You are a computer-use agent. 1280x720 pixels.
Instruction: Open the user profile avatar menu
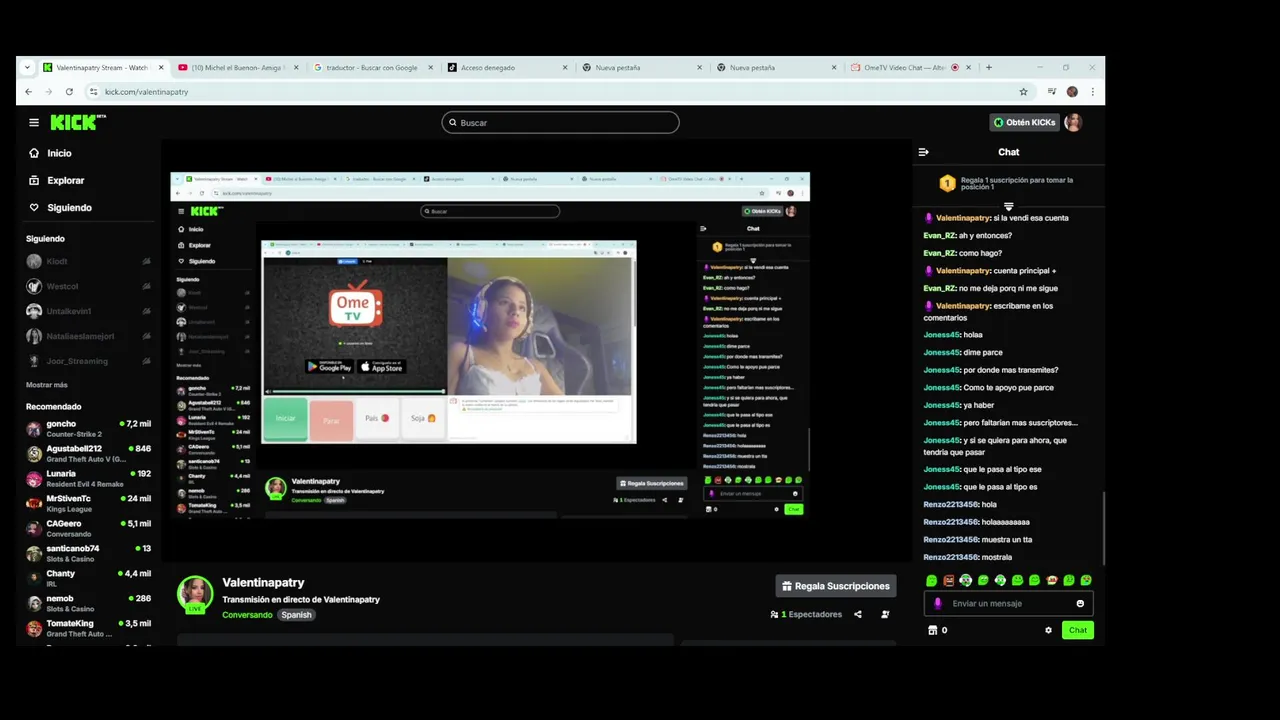1073,123
